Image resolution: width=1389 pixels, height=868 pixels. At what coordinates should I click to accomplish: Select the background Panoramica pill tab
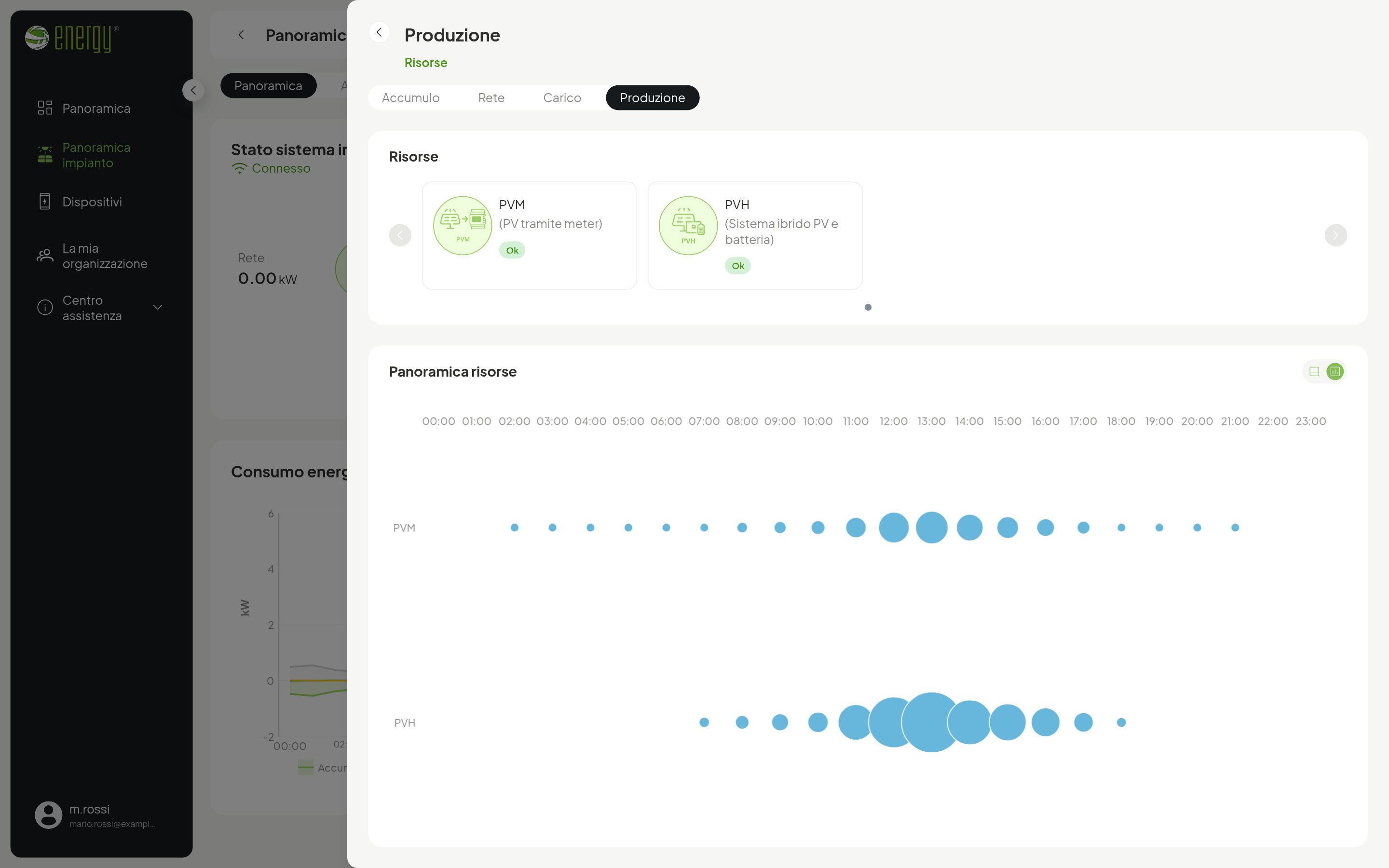[x=268, y=85]
